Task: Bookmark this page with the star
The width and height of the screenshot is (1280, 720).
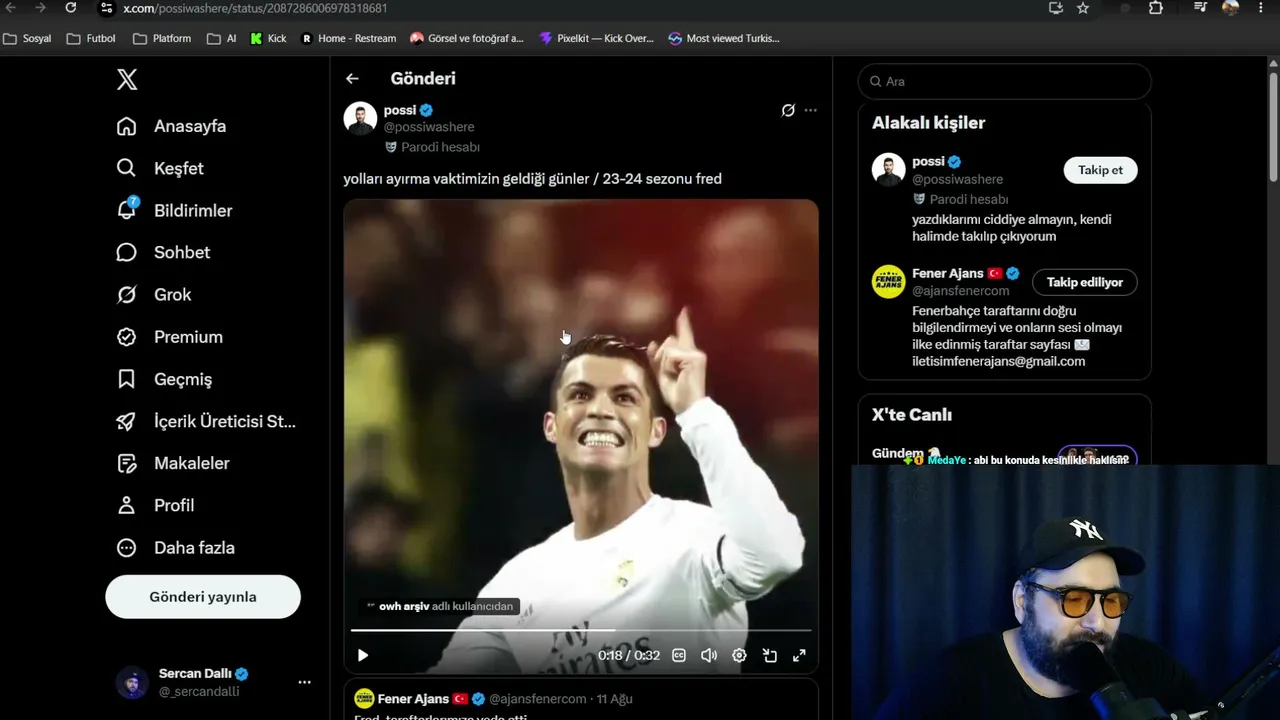Action: (x=1083, y=8)
